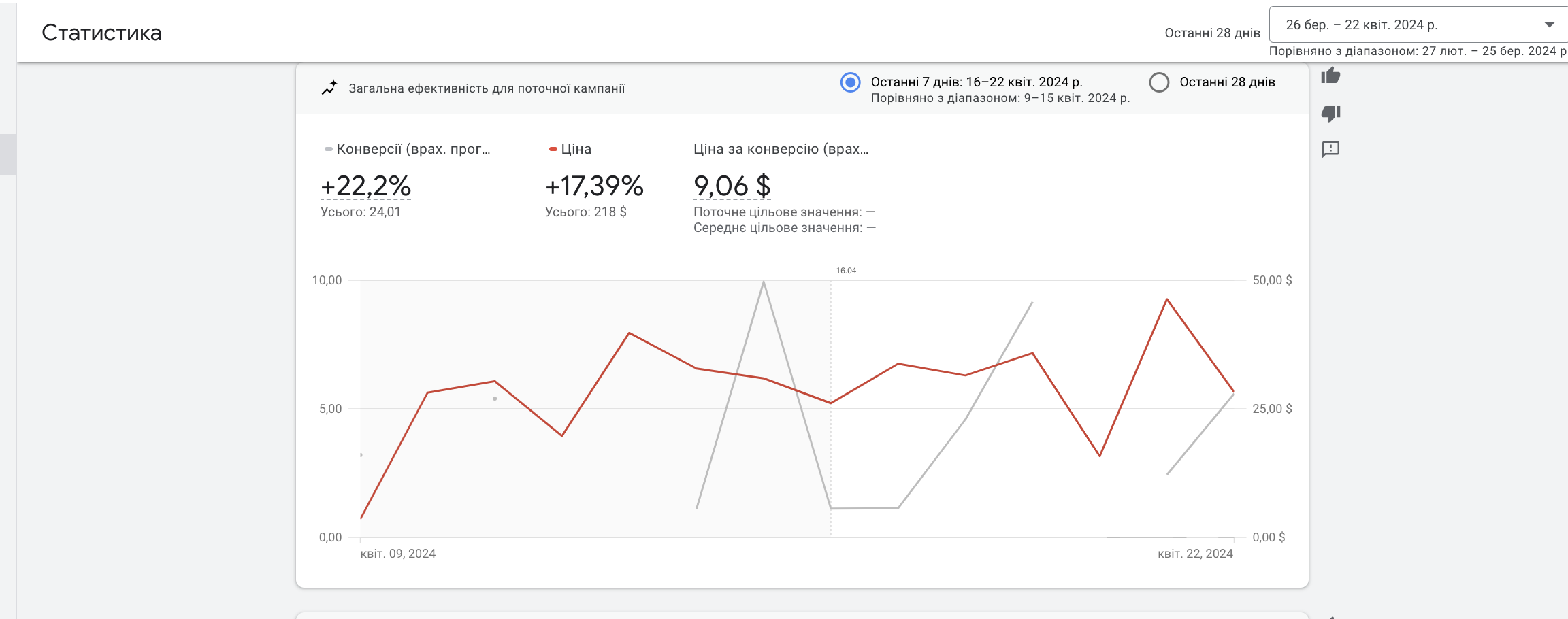
Task: Select the Останні 7 днів radio button
Action: (850, 82)
